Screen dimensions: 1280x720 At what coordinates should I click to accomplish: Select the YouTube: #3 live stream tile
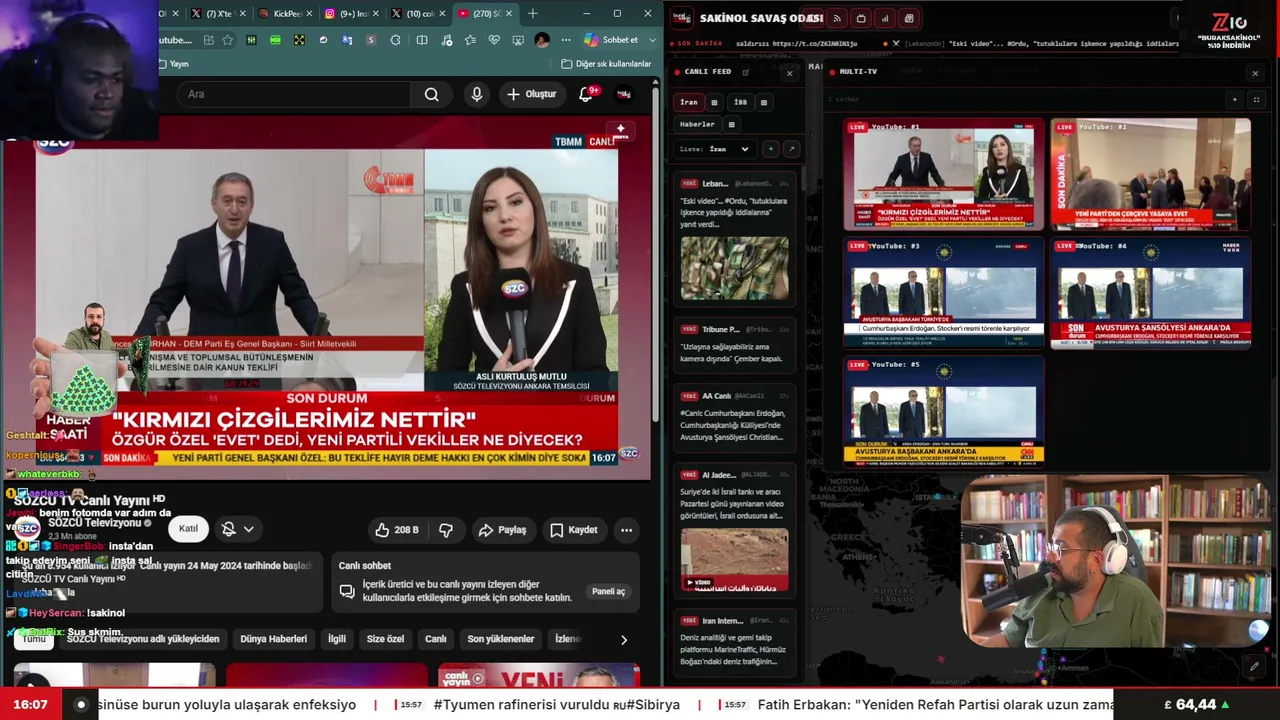944,293
